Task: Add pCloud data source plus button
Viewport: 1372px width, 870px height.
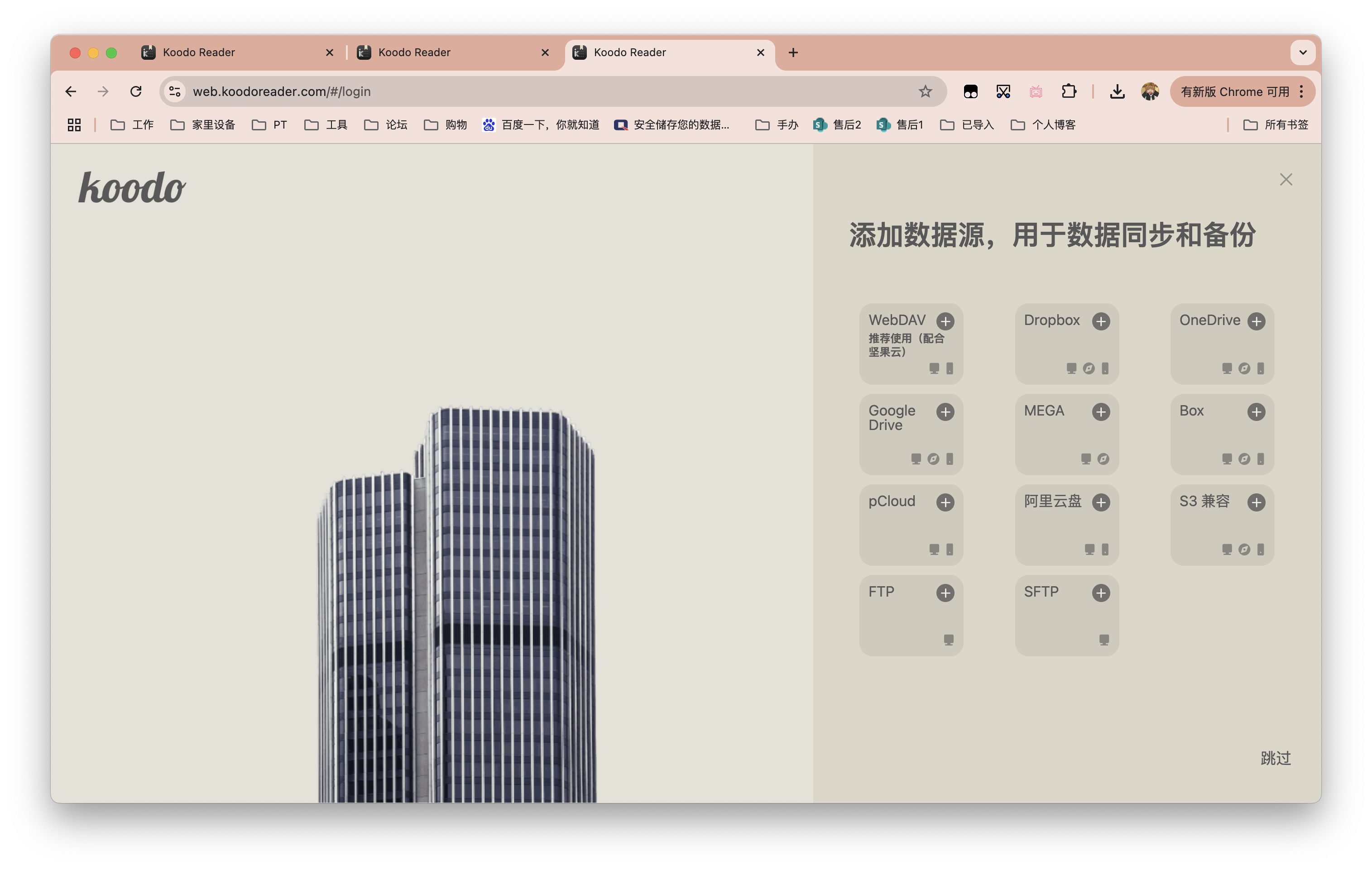Action: [x=945, y=502]
